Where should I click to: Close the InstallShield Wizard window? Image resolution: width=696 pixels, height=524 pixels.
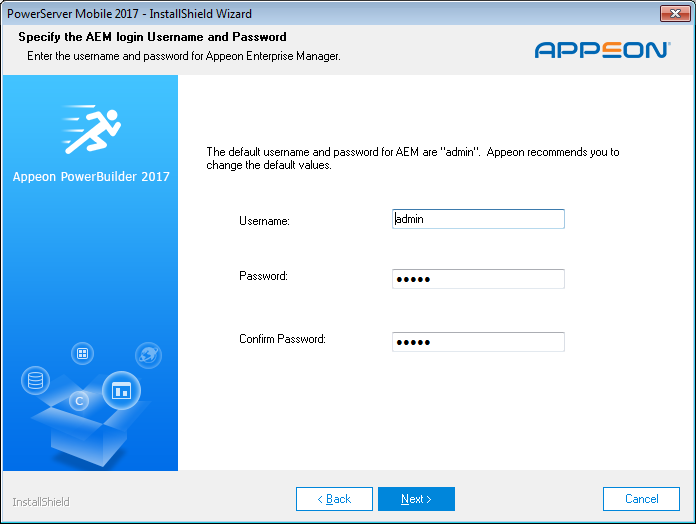[675, 13]
